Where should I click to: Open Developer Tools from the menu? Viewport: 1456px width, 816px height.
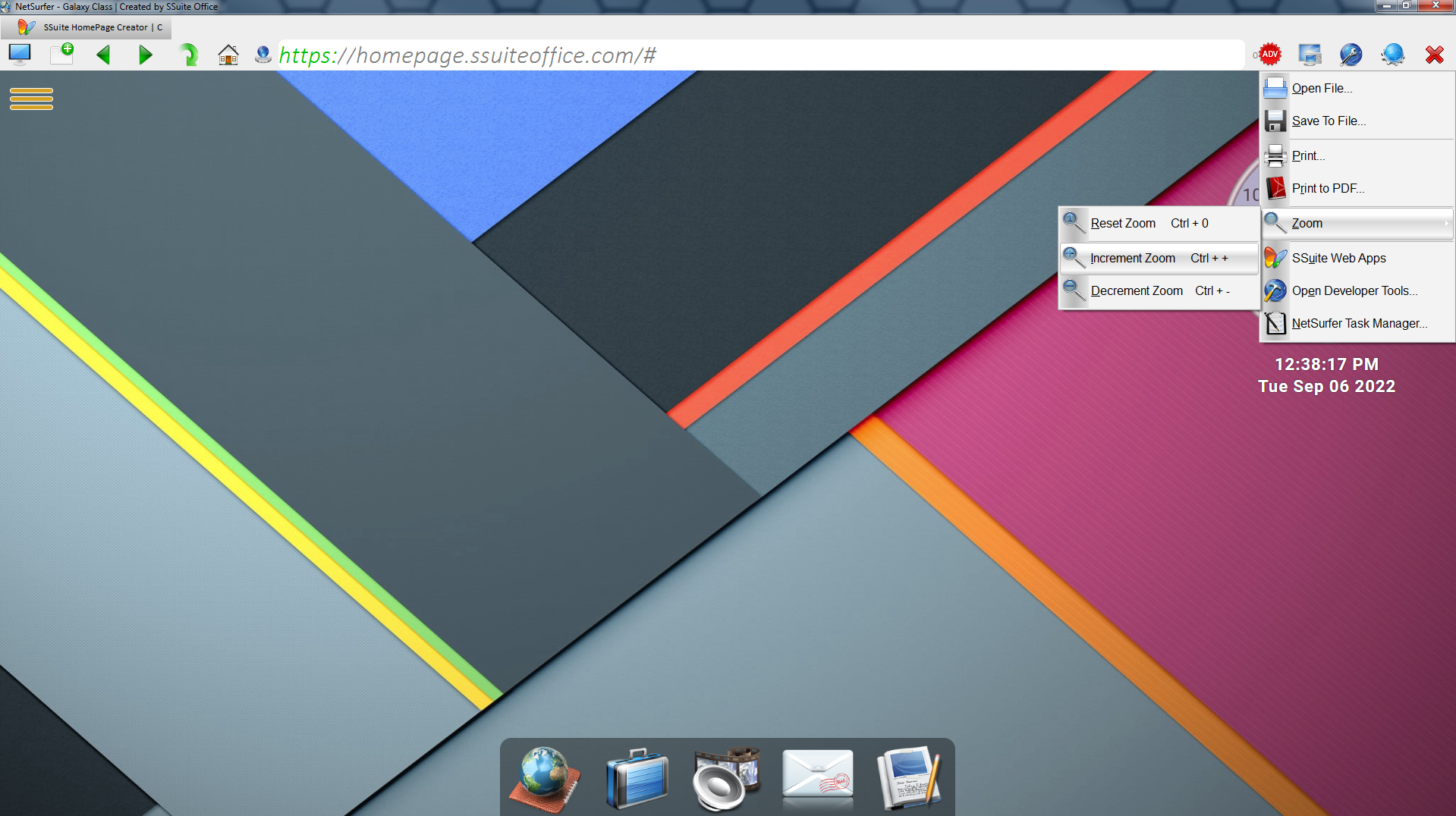click(x=1354, y=291)
